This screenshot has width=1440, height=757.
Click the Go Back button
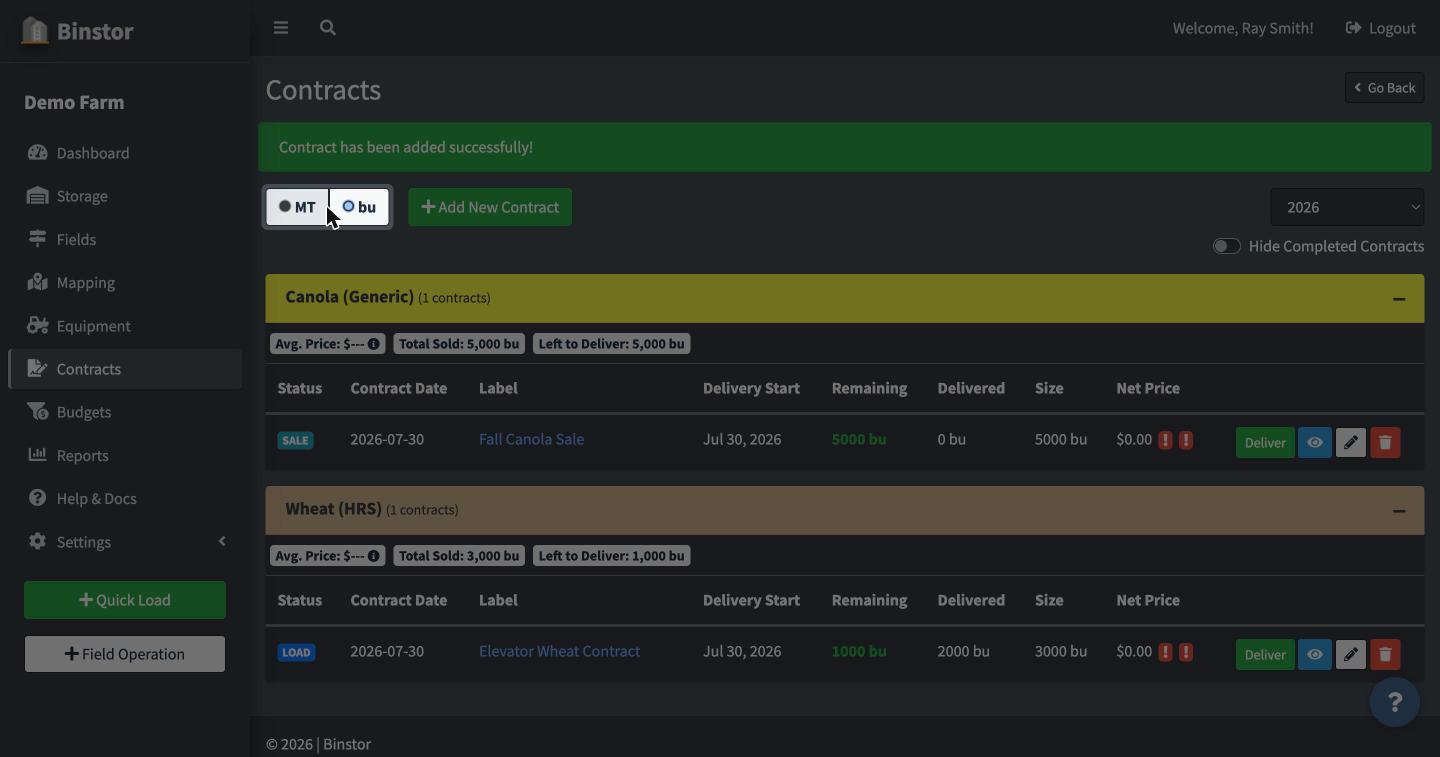[1385, 88]
